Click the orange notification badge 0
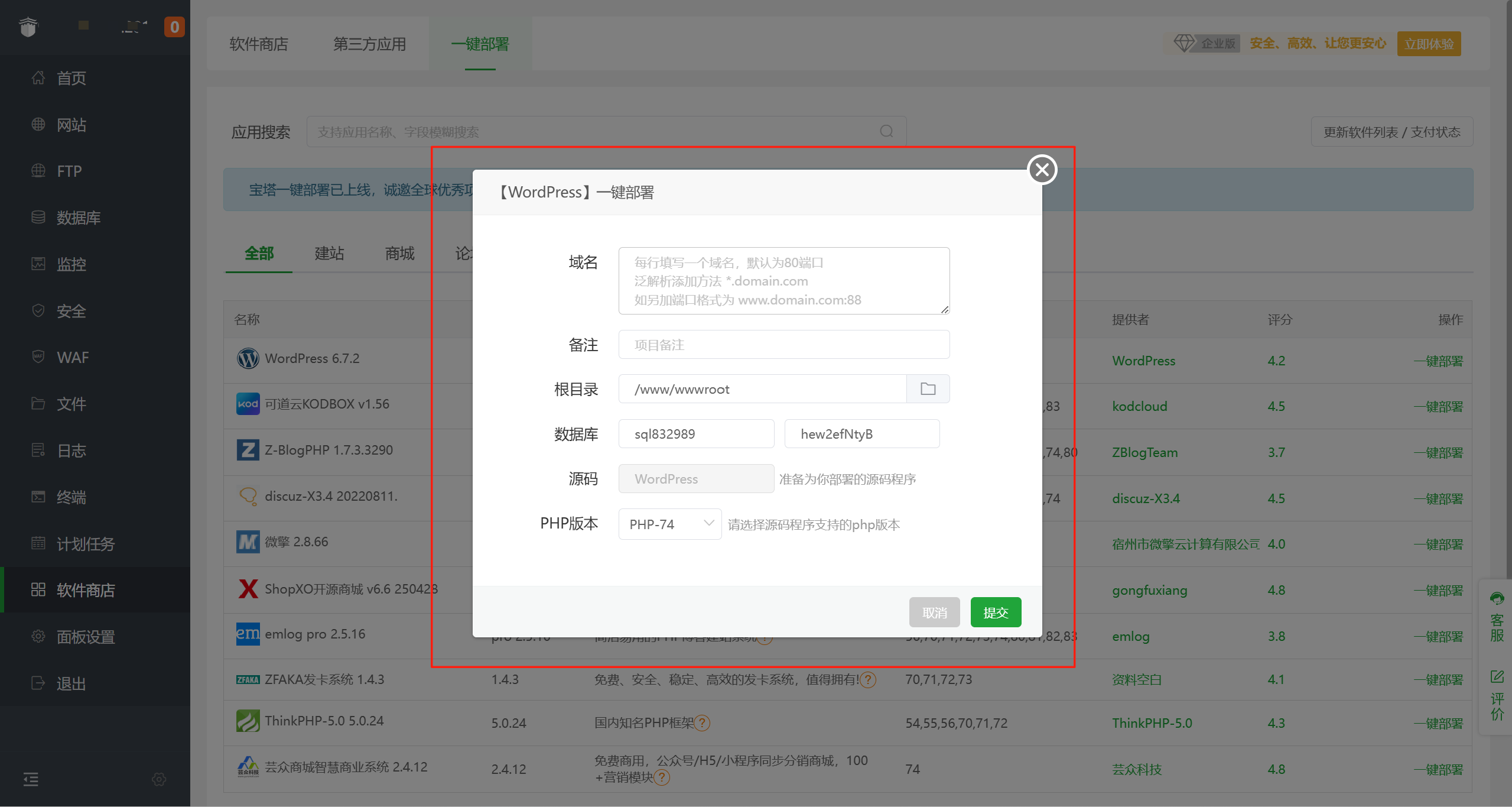The width and height of the screenshot is (1512, 807). [x=174, y=27]
